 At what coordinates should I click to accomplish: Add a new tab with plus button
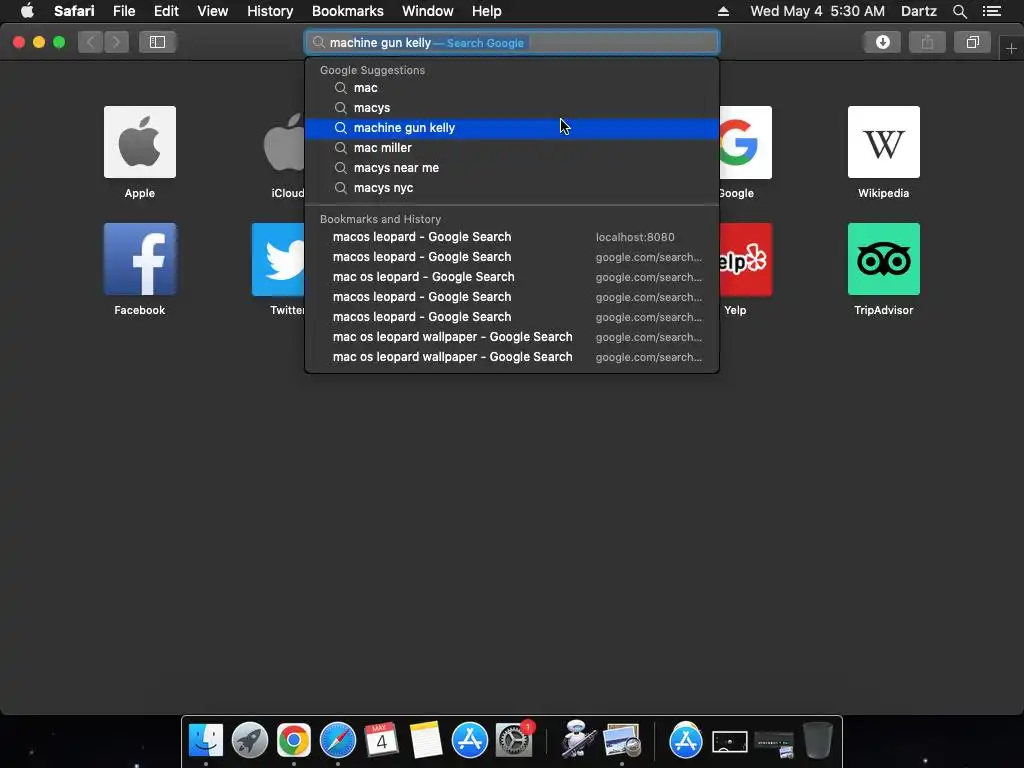pyautogui.click(x=1011, y=49)
